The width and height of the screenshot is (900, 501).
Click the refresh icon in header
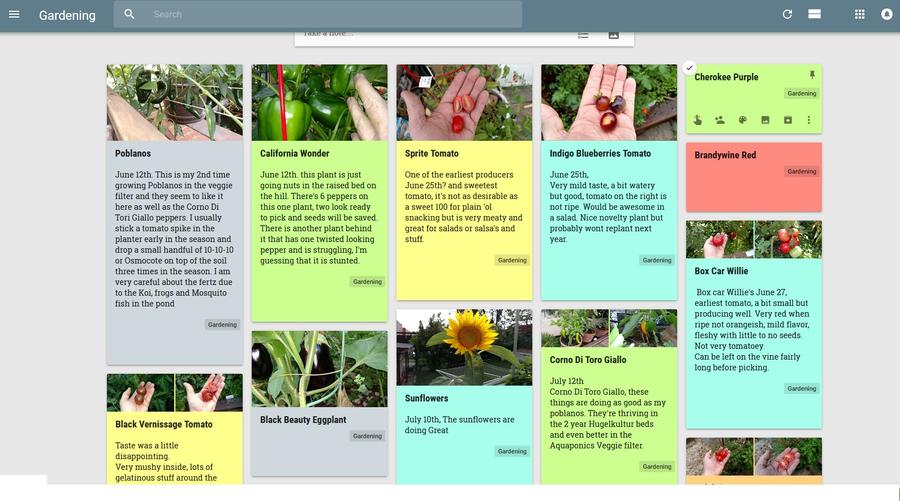[x=787, y=15]
